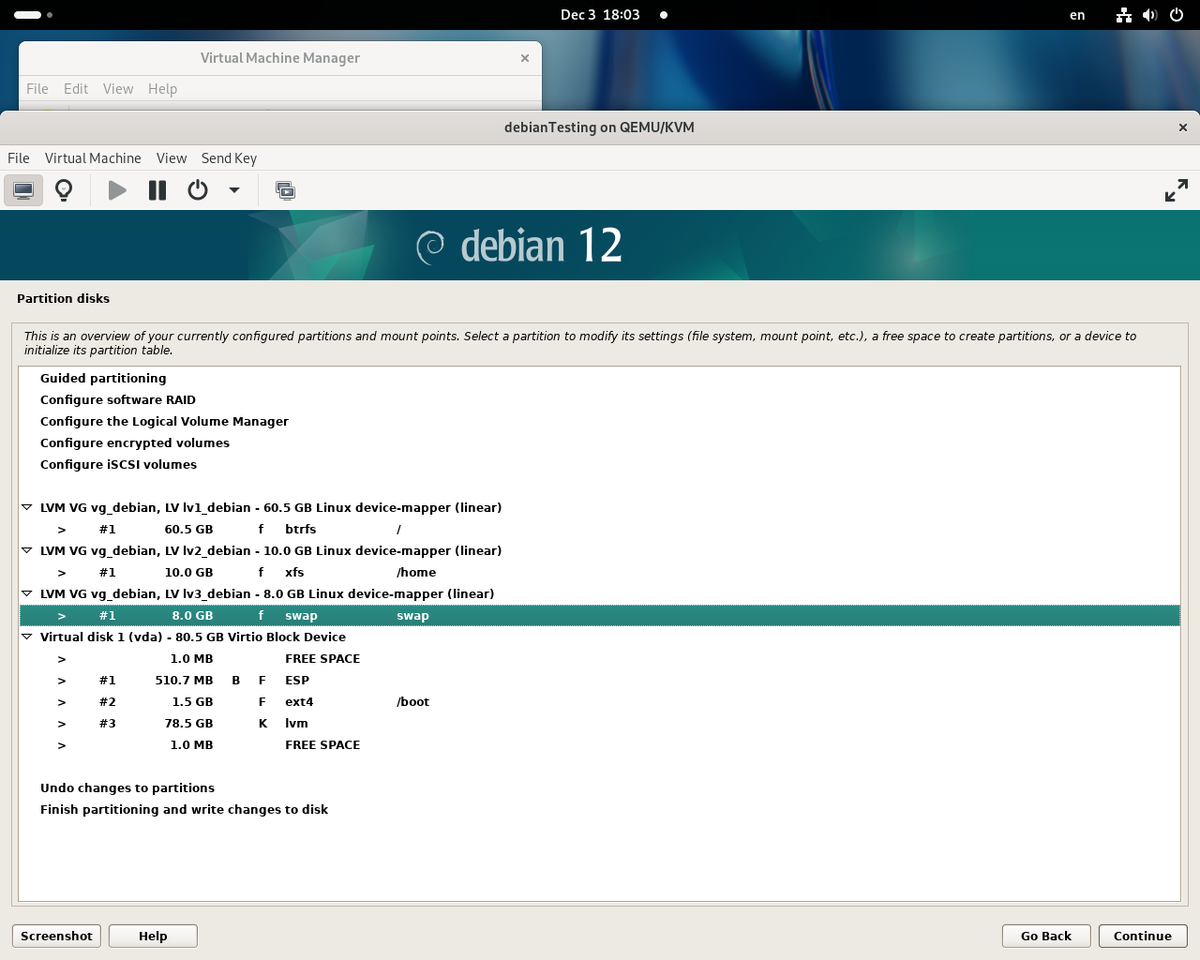This screenshot has height=960, width=1200.
Task: Open View menu of debianTesting window
Action: tap(171, 158)
